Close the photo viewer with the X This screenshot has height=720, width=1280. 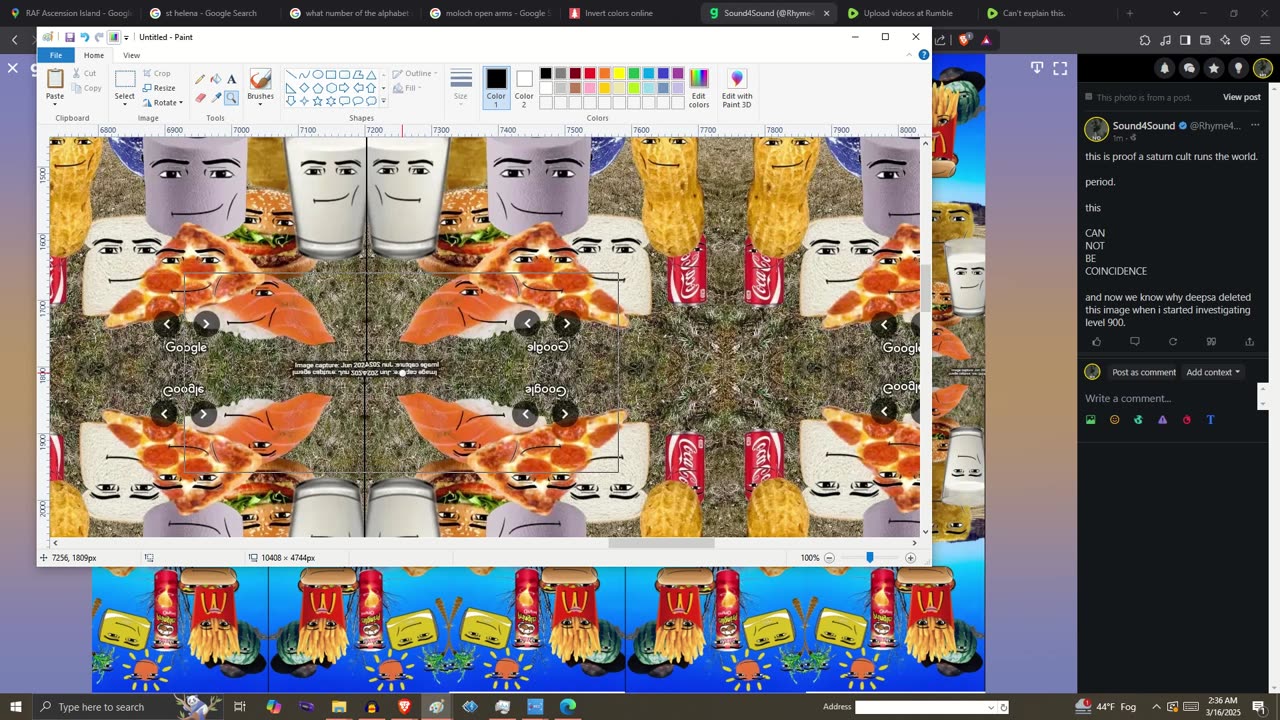[13, 68]
